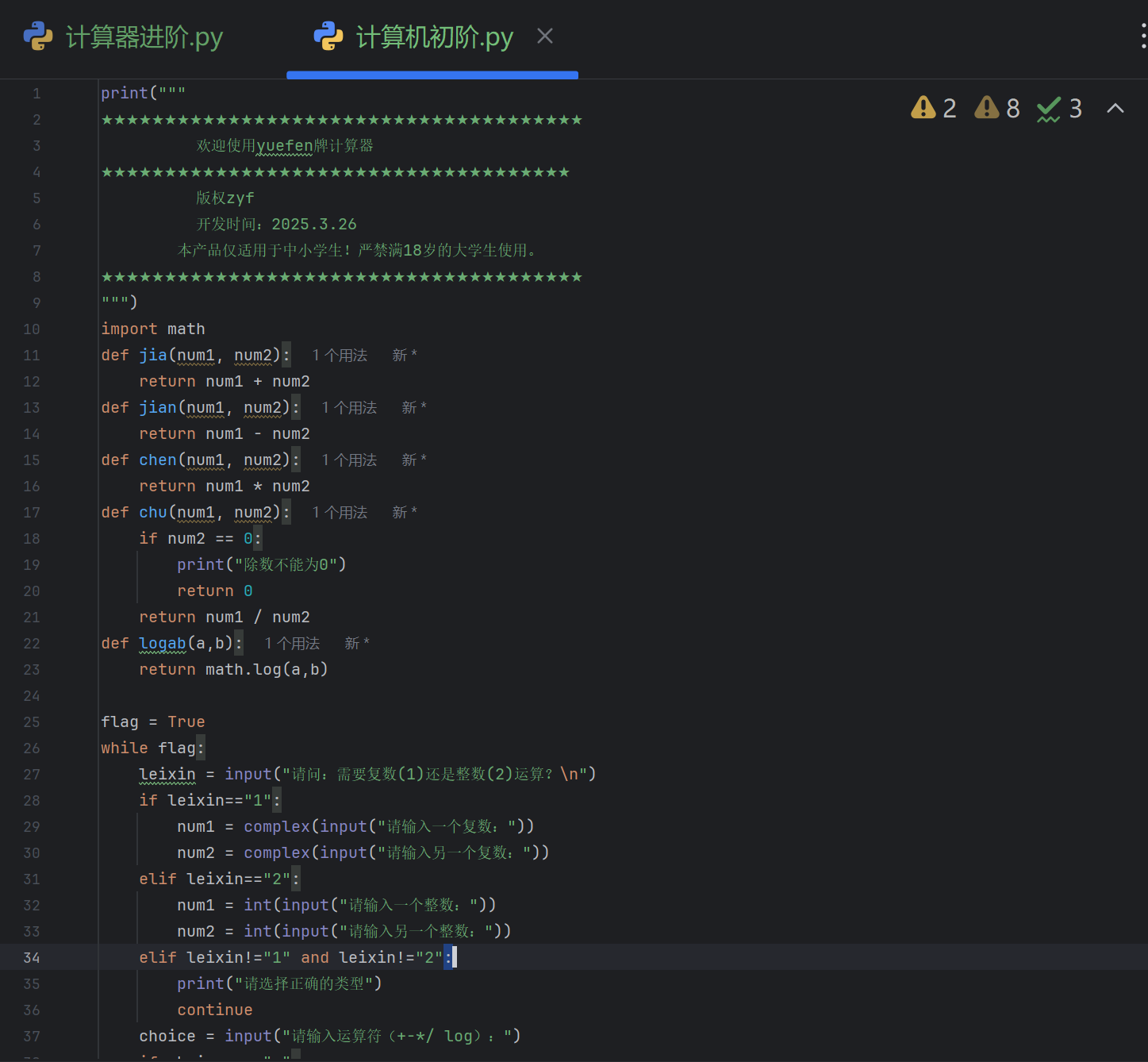Screen dimensions: 1148x1062
Task: Open '1 个用法' hint for def chu
Action: [x=340, y=512]
